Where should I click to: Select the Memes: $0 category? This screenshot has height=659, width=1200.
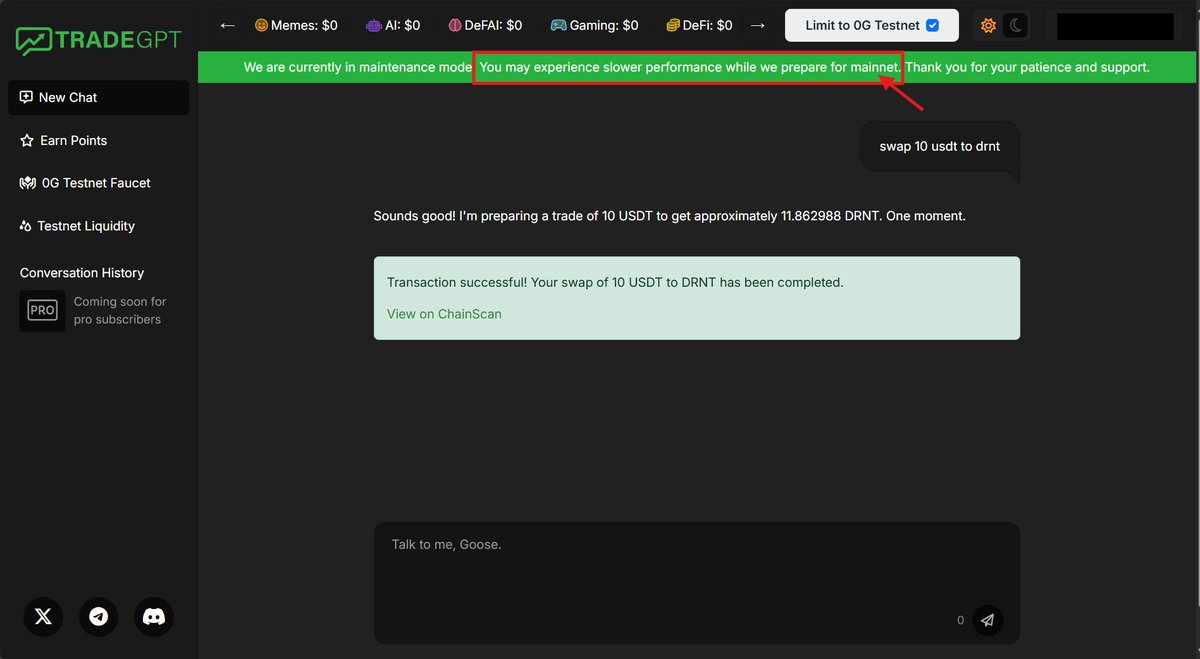[296, 25]
